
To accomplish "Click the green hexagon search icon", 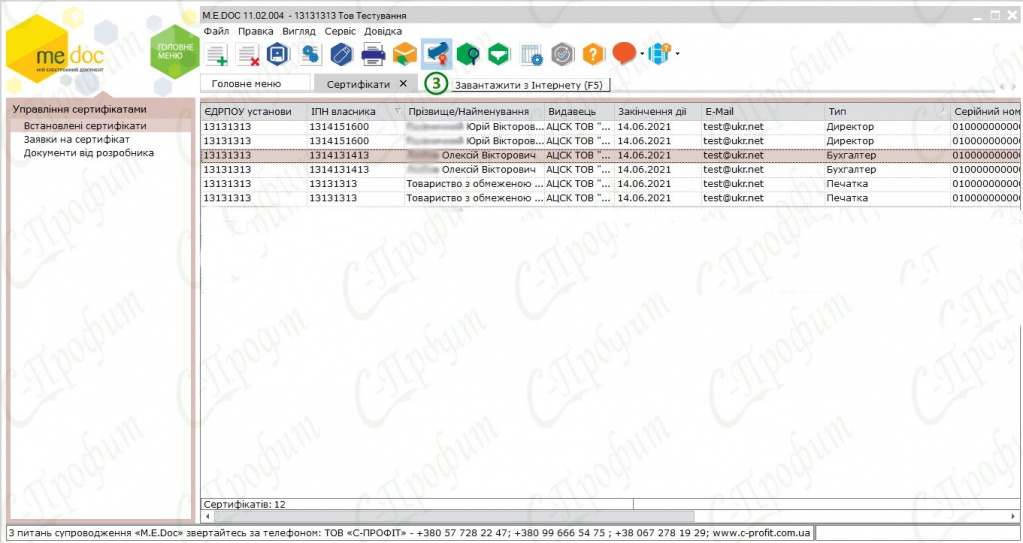I will [x=468, y=54].
